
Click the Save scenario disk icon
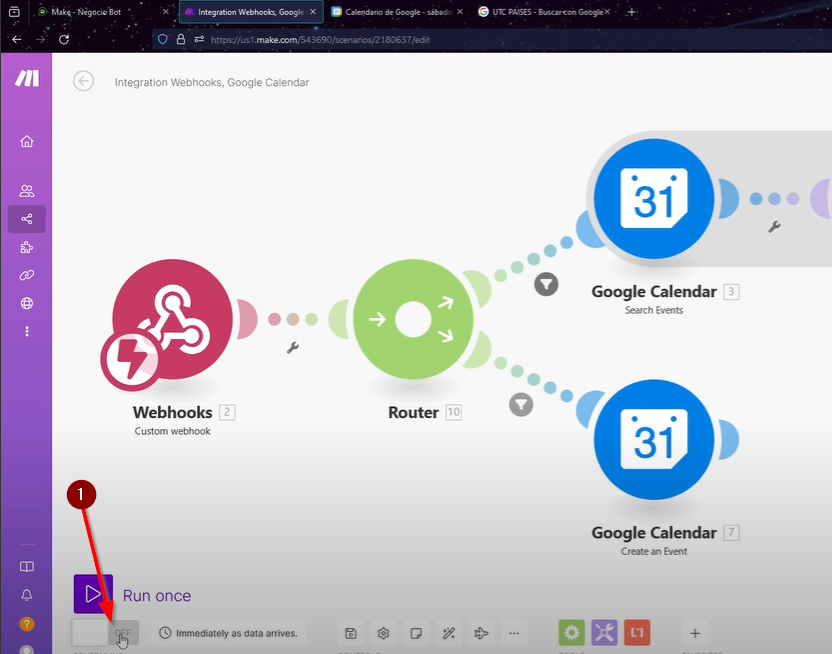point(351,633)
